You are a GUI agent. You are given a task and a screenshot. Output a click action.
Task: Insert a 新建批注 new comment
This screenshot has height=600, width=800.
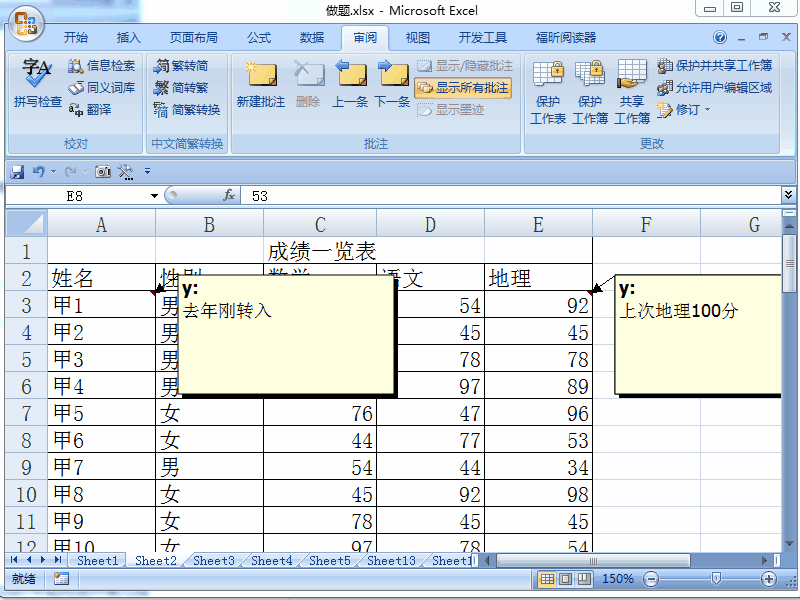coord(262,85)
